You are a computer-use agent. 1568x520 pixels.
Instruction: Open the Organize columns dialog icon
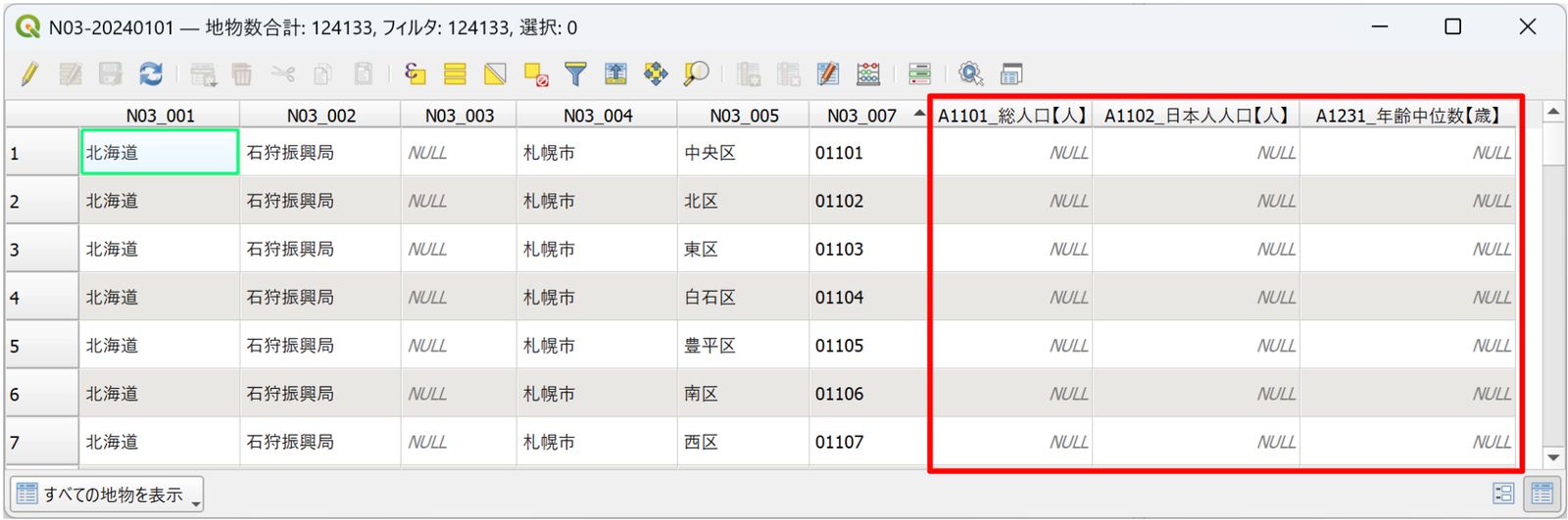[828, 73]
